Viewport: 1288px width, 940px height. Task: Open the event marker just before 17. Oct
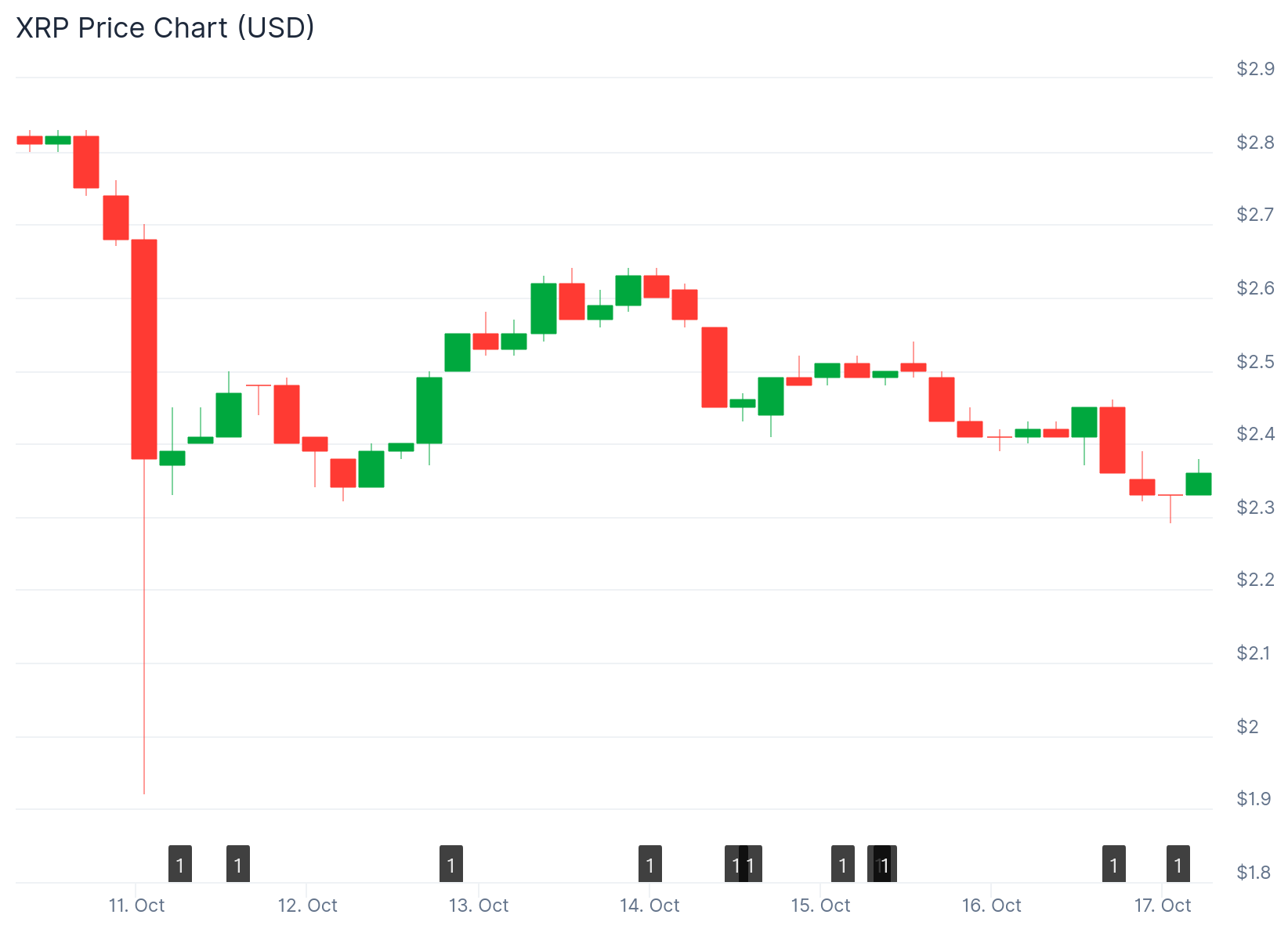click(1114, 865)
